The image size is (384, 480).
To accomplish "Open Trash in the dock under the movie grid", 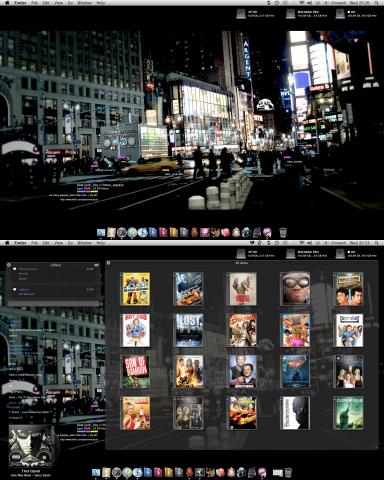I will click(x=289, y=472).
